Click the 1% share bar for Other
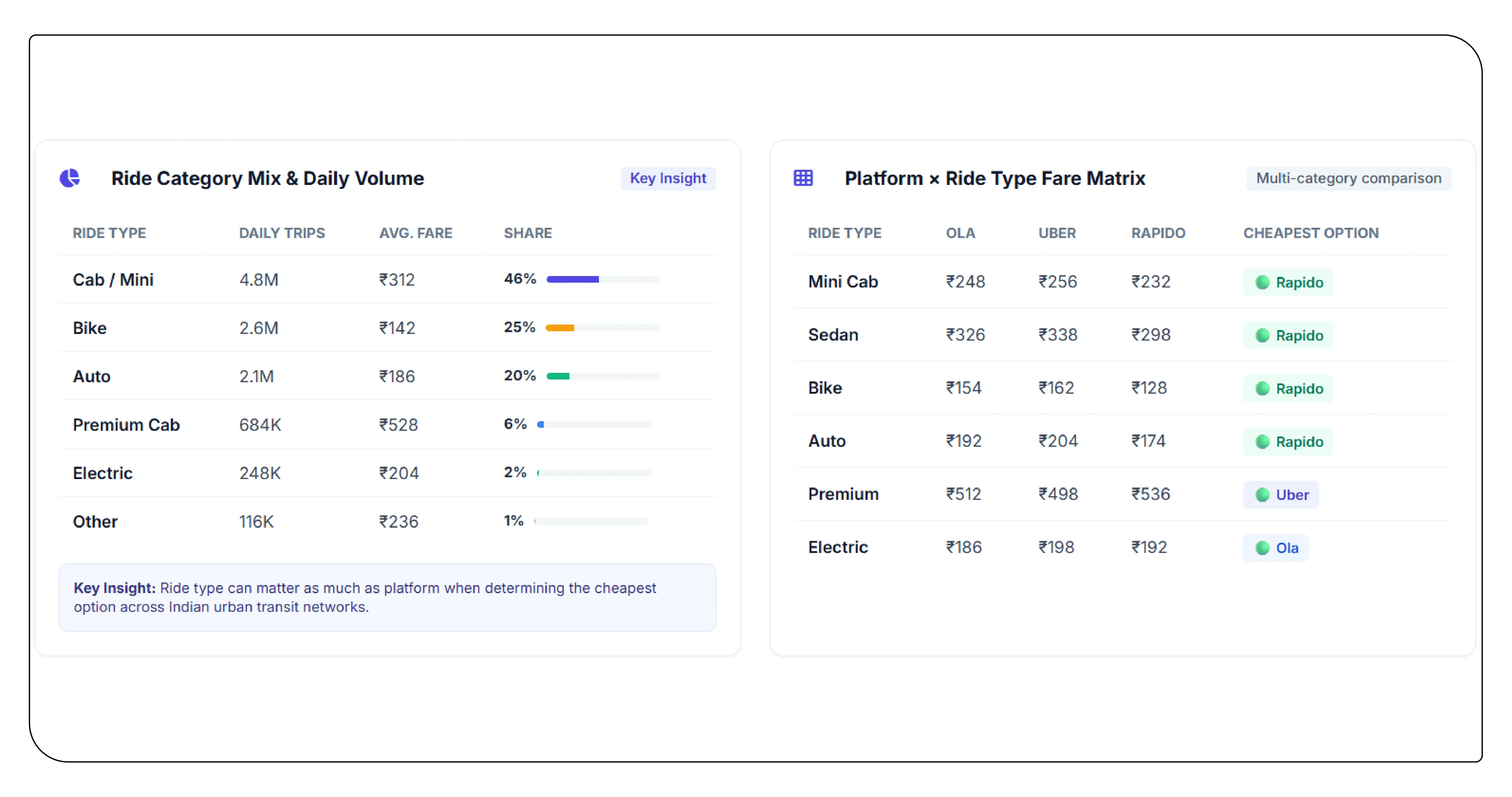1512x797 pixels. coord(590,521)
